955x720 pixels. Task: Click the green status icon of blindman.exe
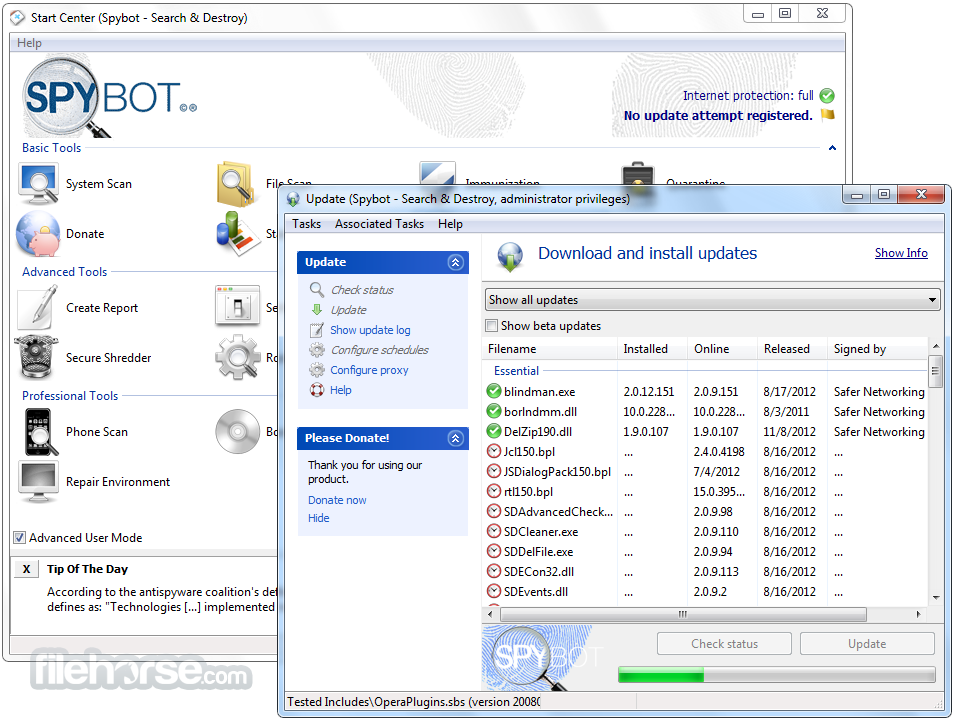tap(494, 391)
